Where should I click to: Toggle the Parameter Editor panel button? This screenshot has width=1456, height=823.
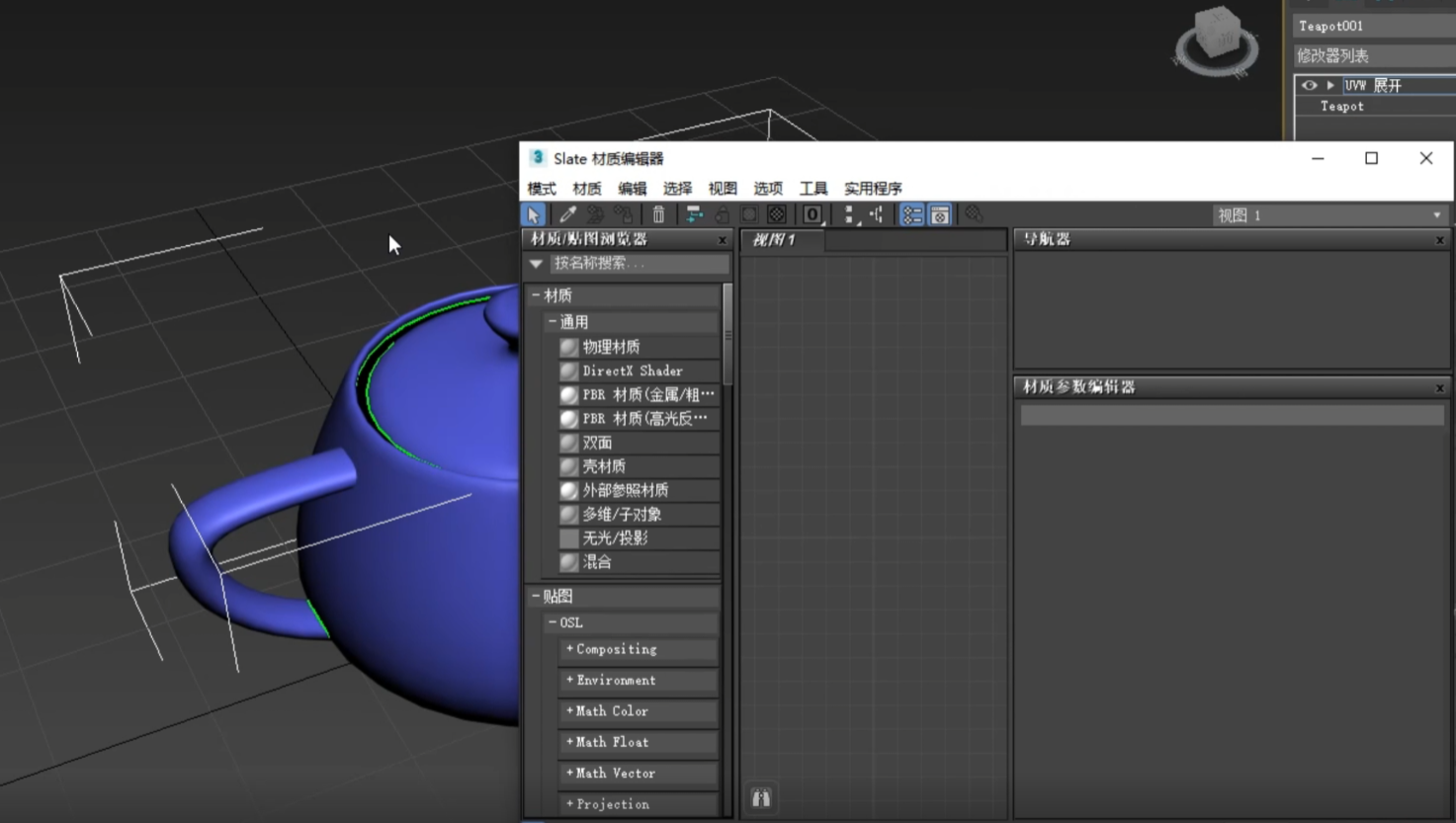(x=940, y=214)
